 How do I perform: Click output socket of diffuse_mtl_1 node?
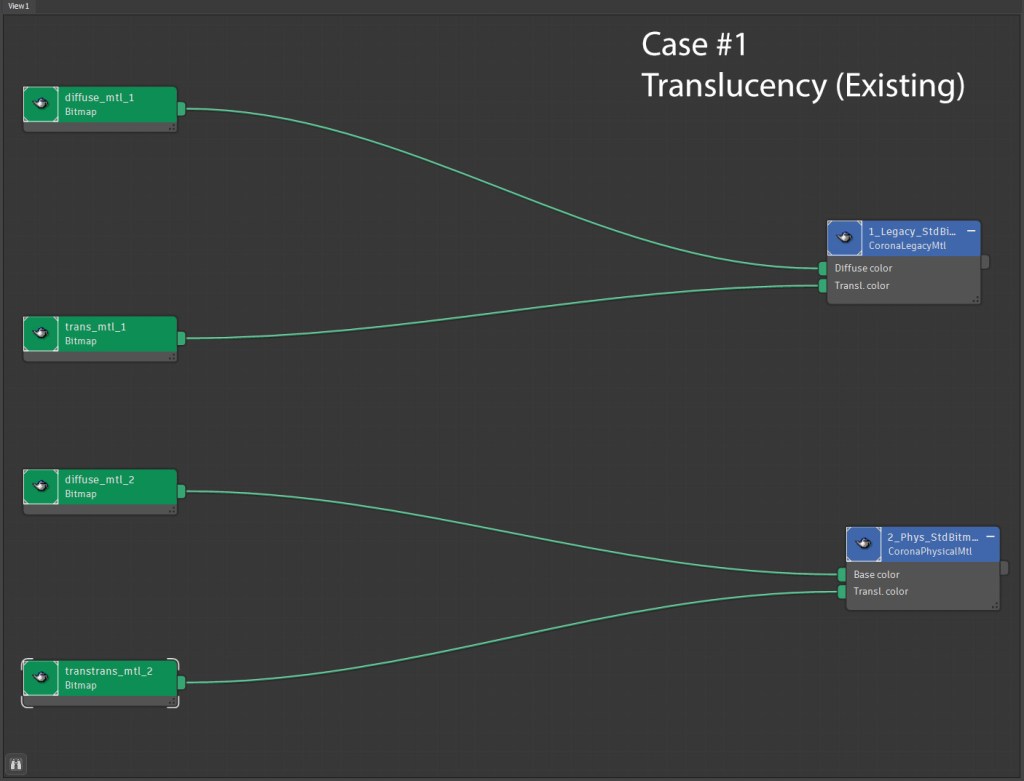[x=181, y=108]
